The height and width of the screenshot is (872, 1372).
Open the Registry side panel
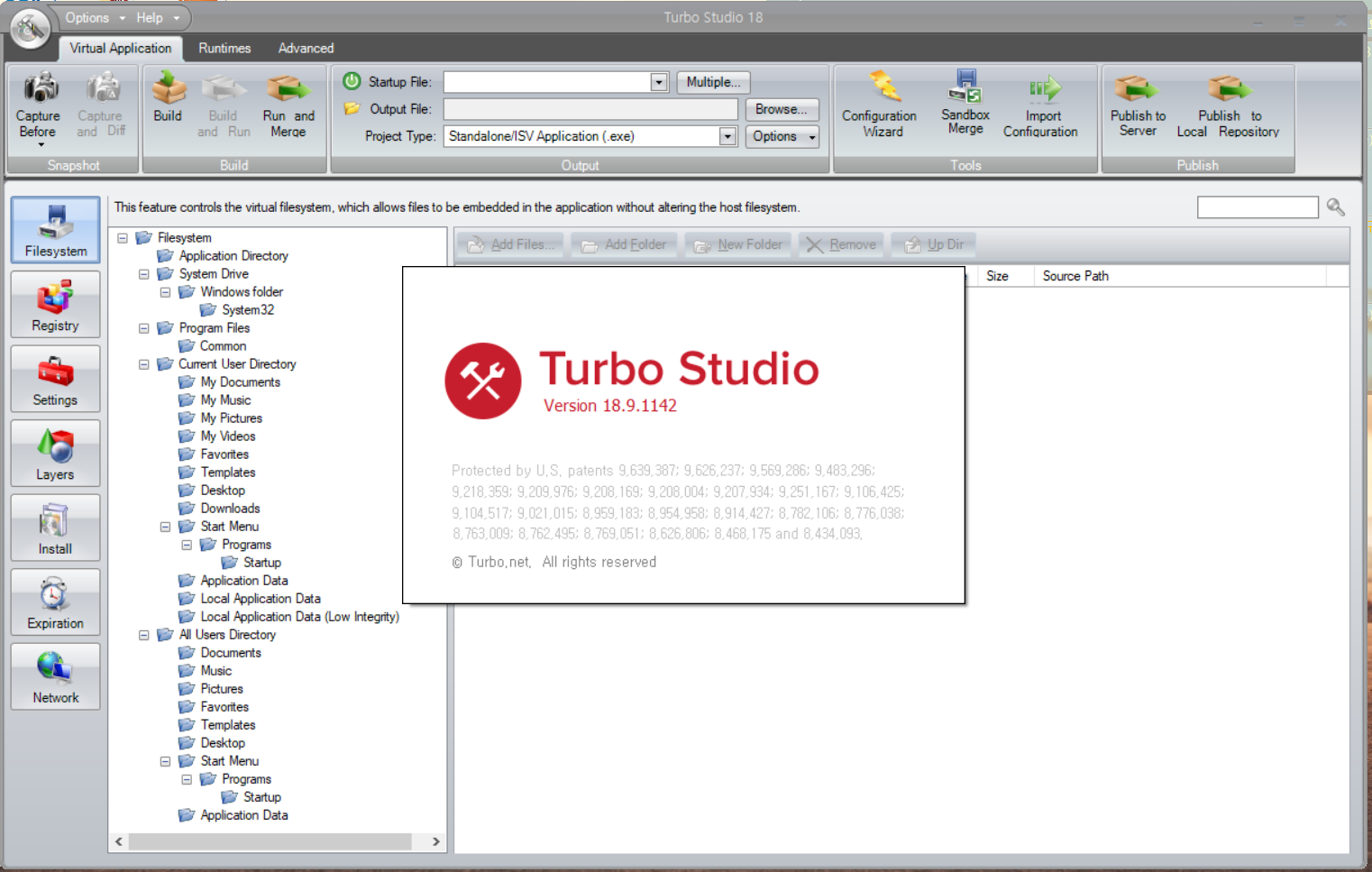coord(55,305)
